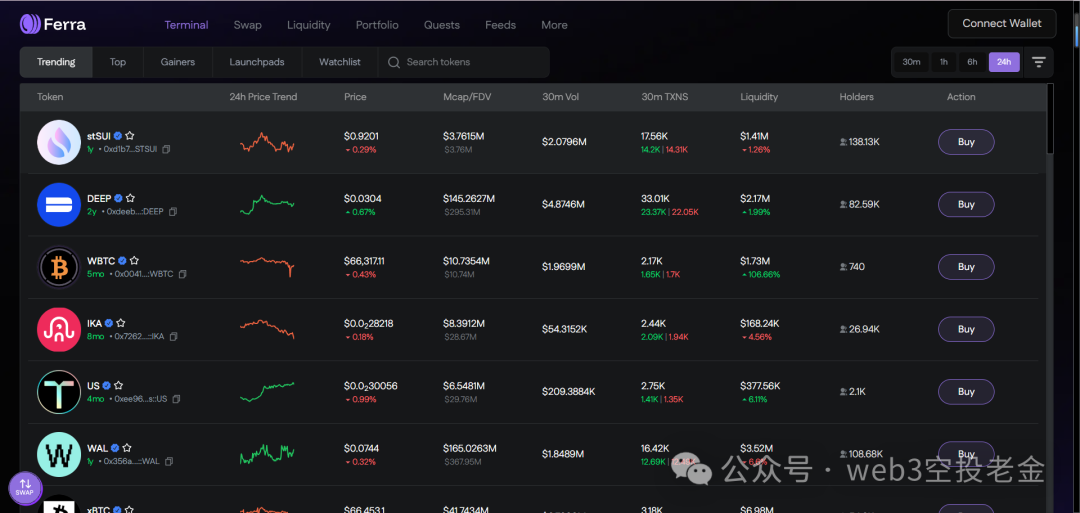
Task: Switch to the Top tab
Action: (x=118, y=62)
